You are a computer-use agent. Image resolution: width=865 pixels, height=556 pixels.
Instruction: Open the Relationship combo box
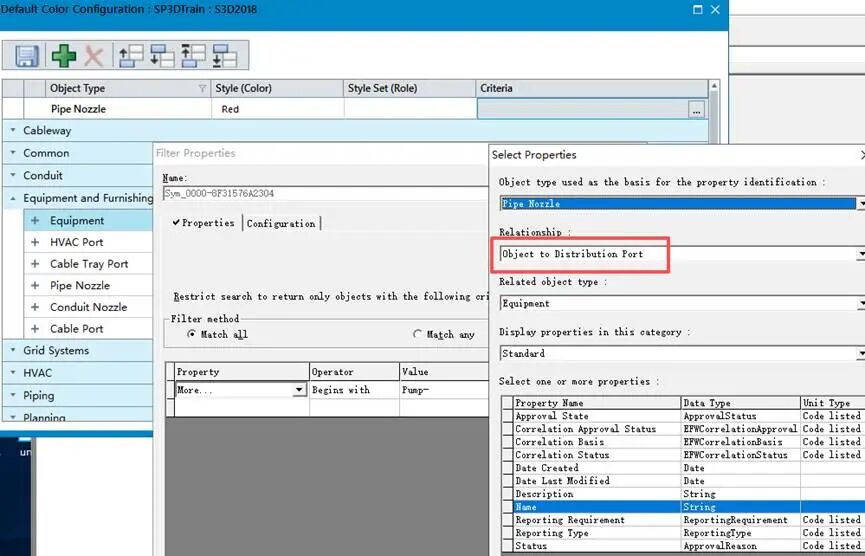[682, 254]
